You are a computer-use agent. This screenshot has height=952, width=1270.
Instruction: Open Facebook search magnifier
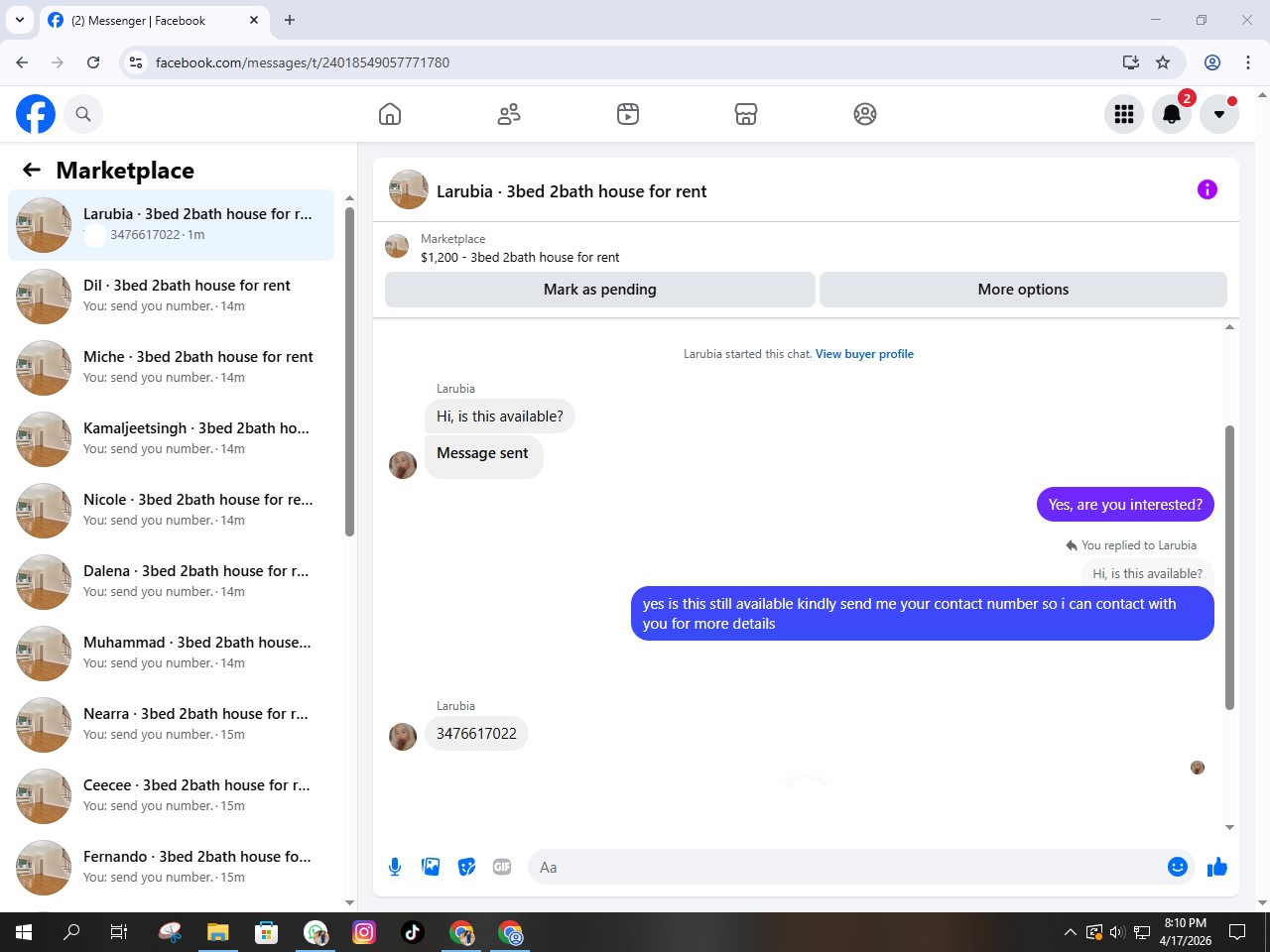point(83,114)
